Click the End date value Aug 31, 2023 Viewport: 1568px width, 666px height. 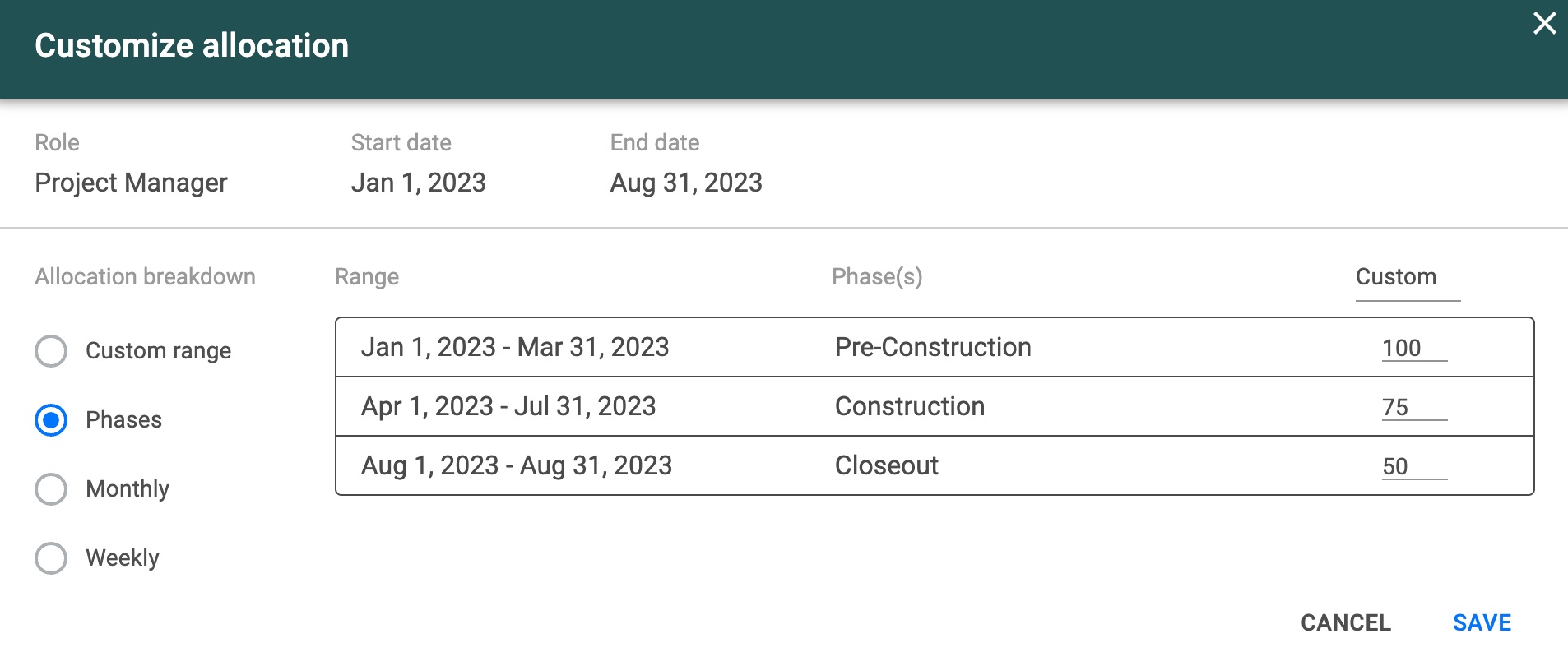tap(686, 183)
